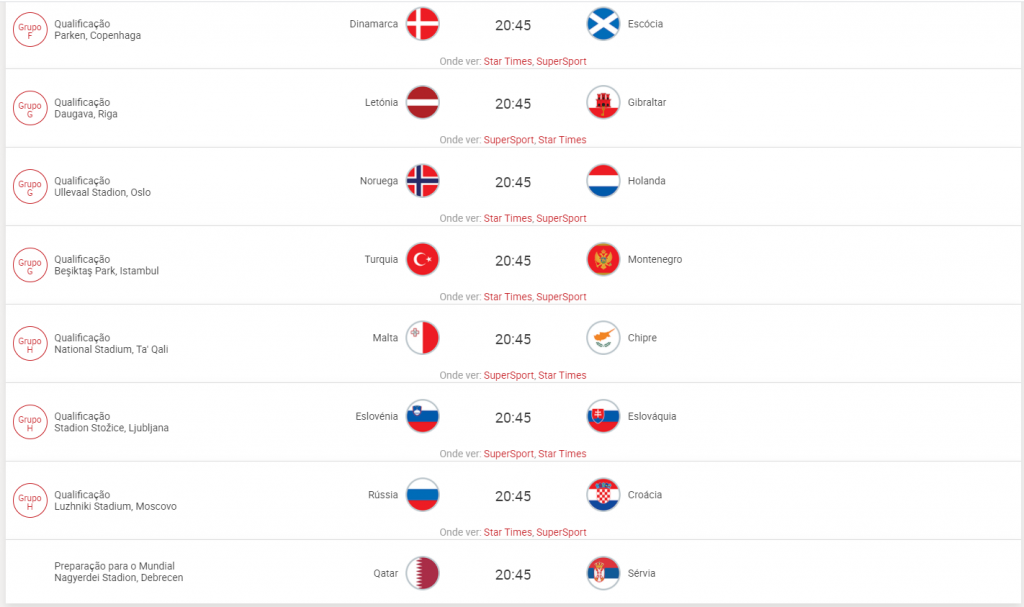
Task: Click the Sérvia team name
Action: pos(641,573)
